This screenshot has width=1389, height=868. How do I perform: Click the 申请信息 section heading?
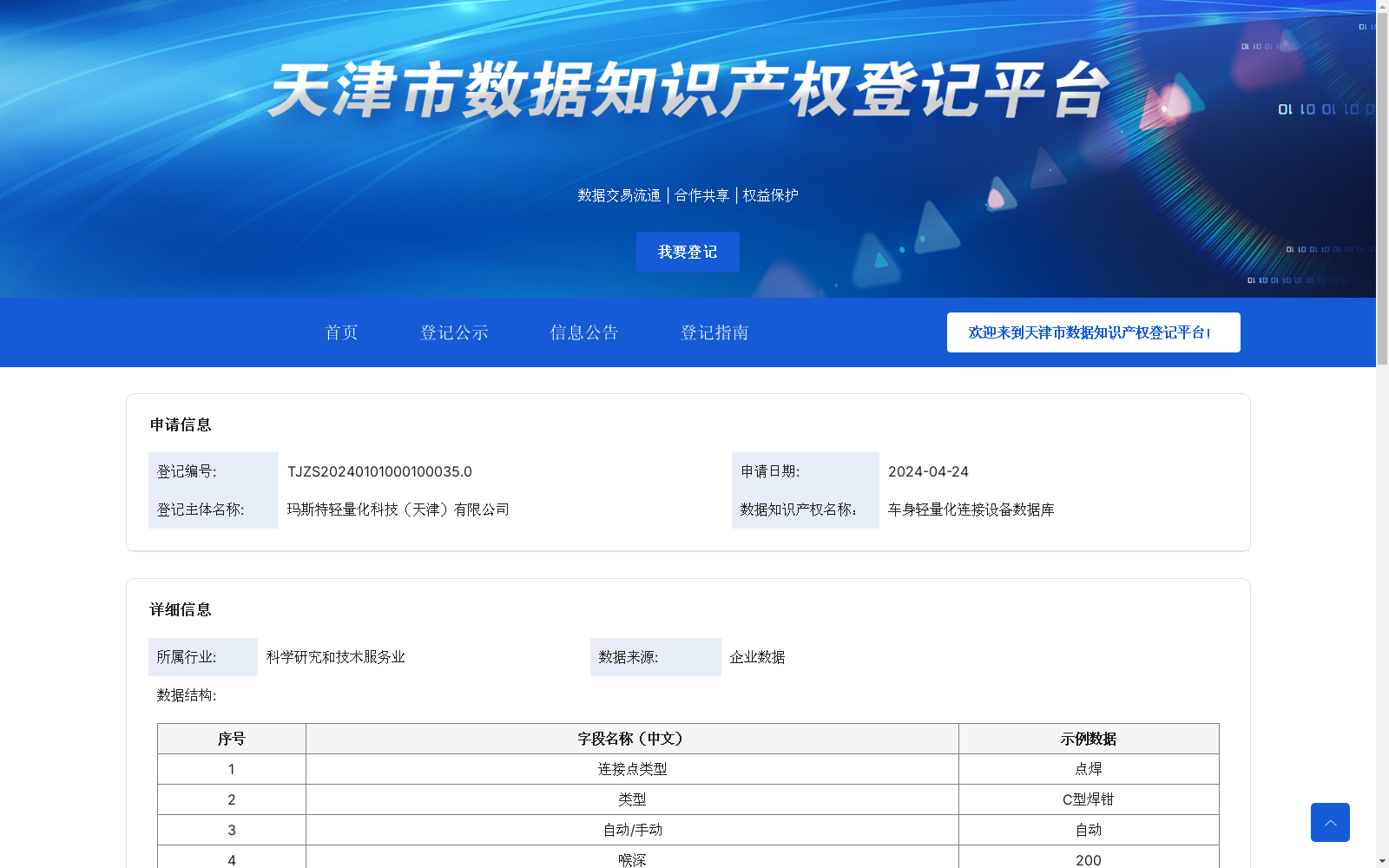point(181,424)
